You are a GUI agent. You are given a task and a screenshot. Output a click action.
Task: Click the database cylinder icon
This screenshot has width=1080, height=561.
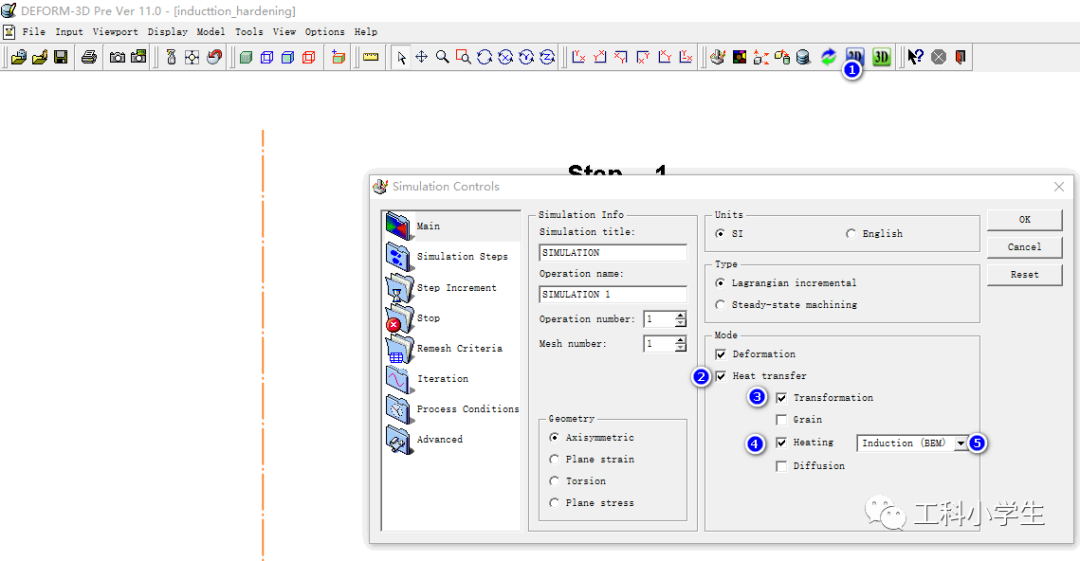pos(802,57)
